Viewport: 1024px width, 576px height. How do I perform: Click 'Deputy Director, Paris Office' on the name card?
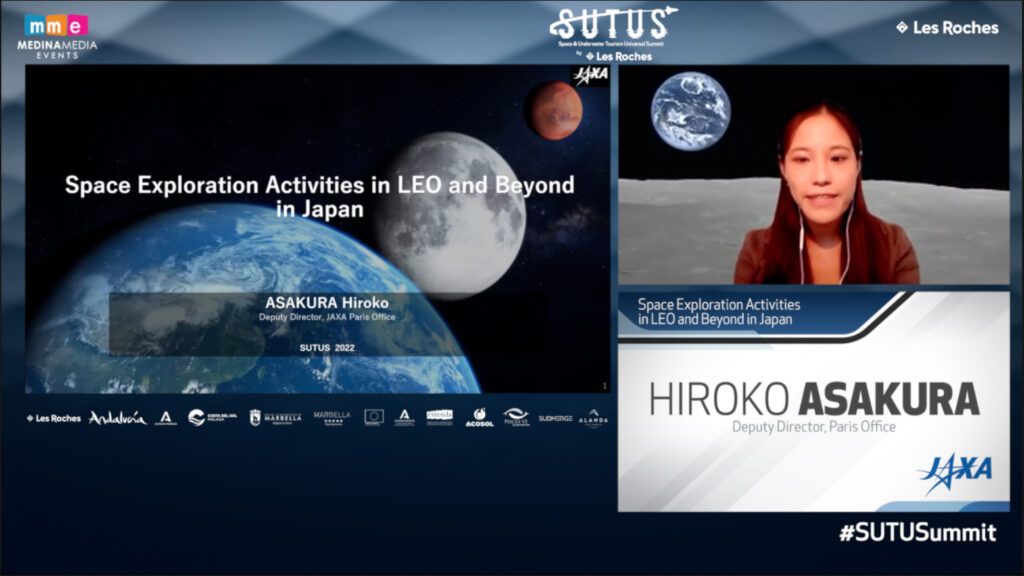pyautogui.click(x=814, y=427)
